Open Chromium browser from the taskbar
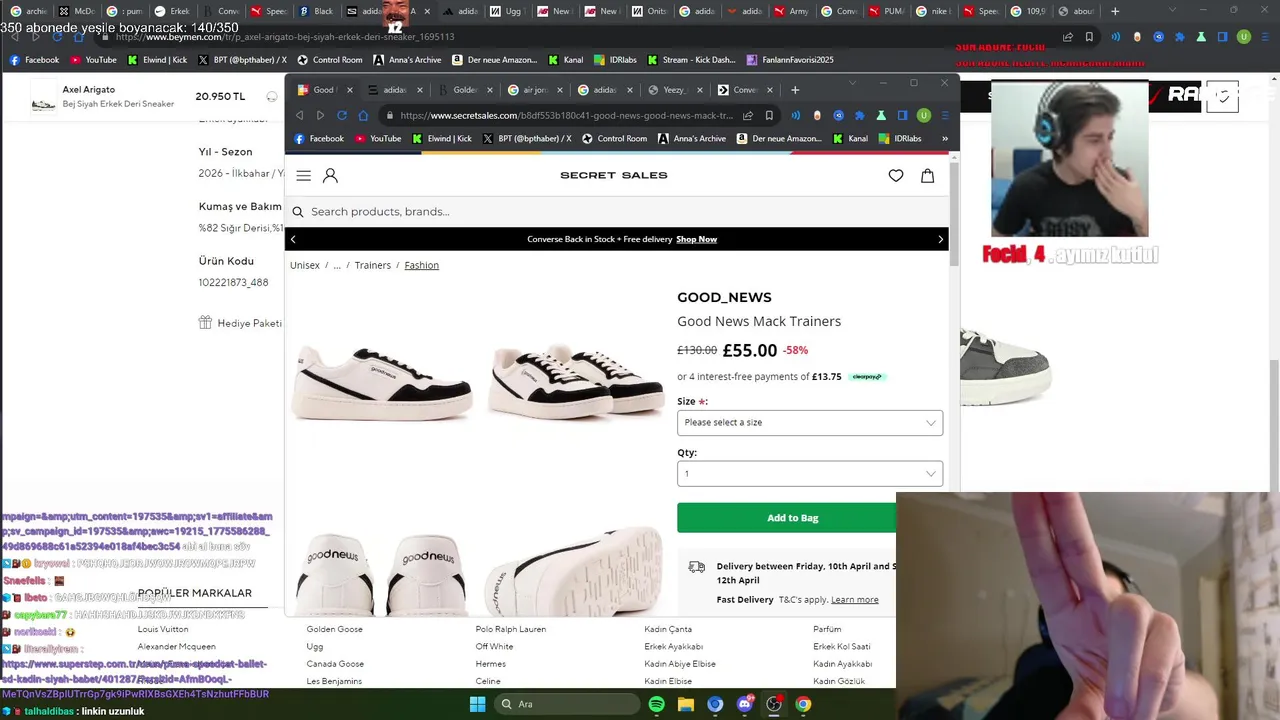The height and width of the screenshot is (720, 1280). pyautogui.click(x=715, y=704)
